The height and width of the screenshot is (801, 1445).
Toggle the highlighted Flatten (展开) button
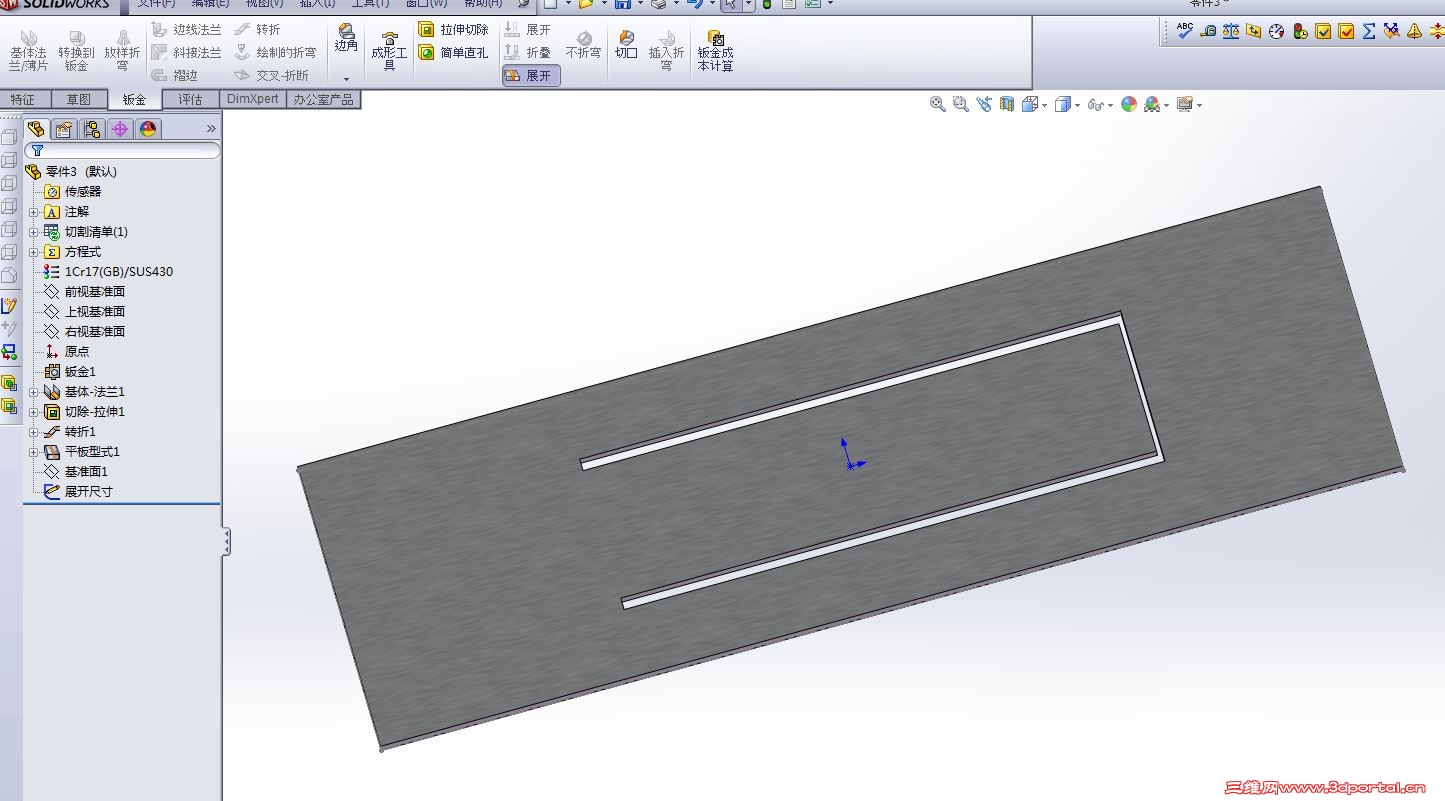tap(531, 76)
